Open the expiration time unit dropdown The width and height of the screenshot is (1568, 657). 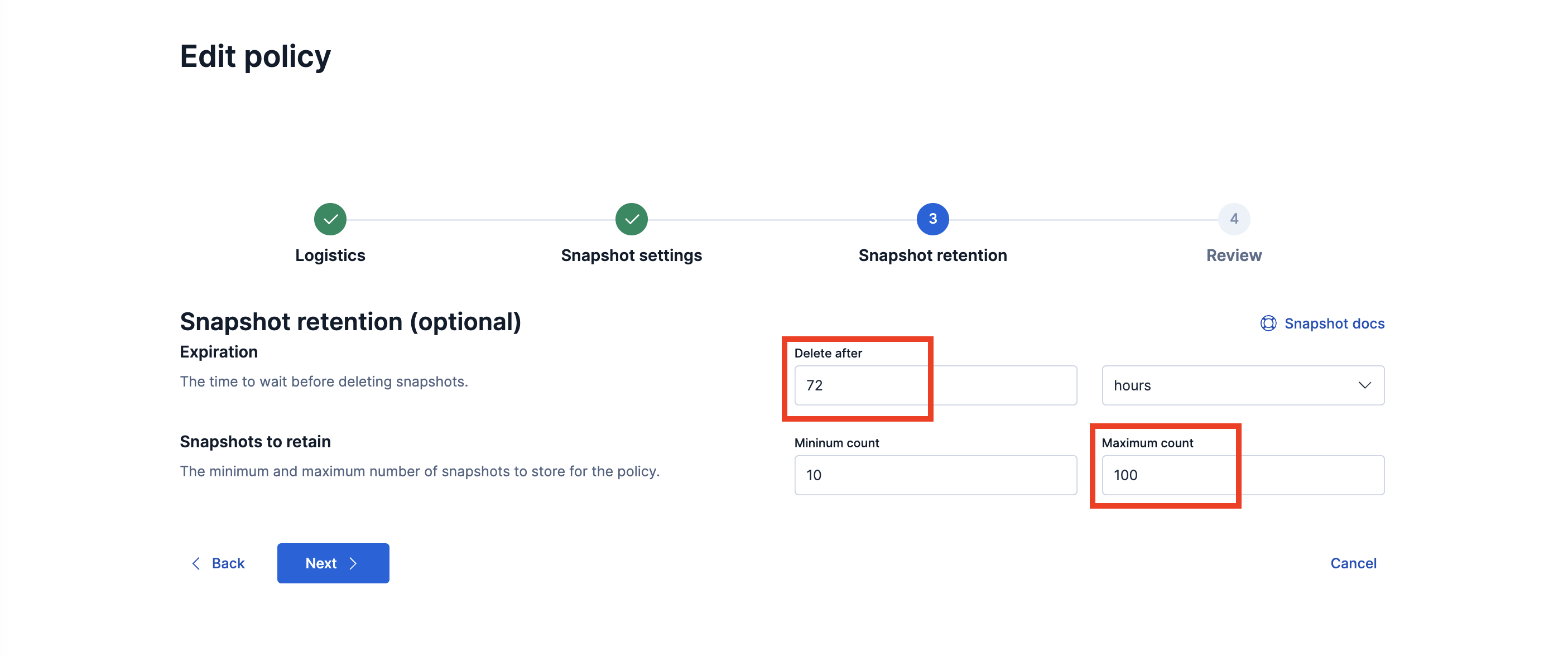click(1242, 385)
